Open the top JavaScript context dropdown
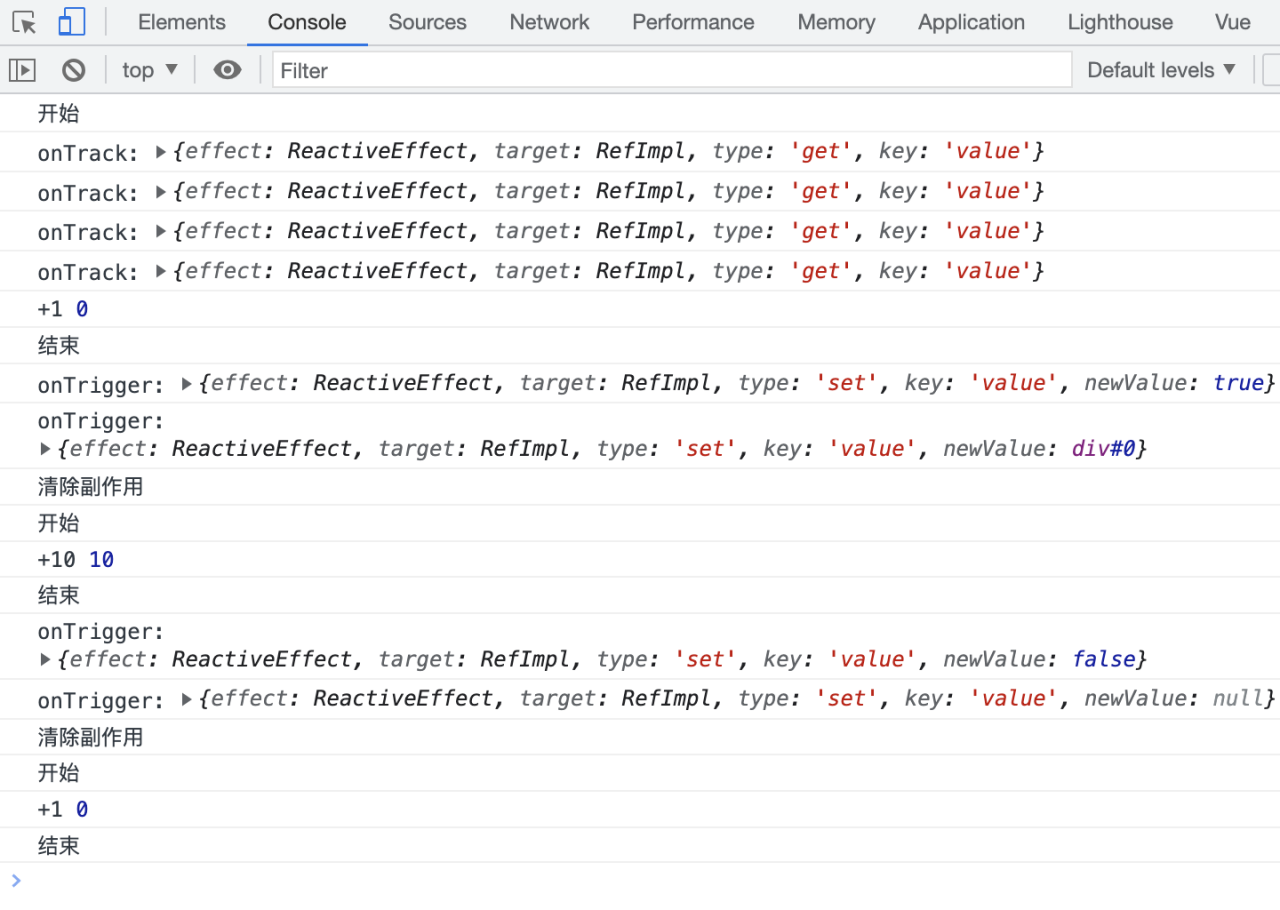Viewport: 1280px width, 910px height. click(149, 70)
